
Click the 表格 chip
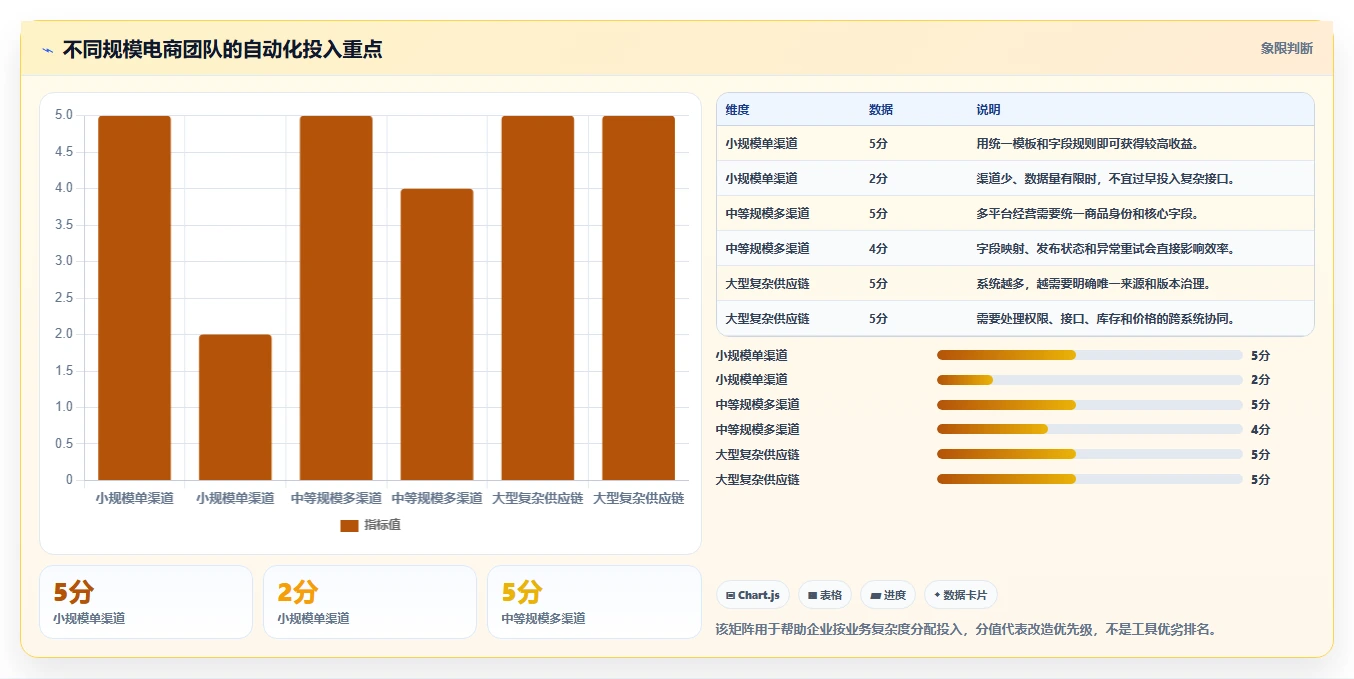pos(825,595)
